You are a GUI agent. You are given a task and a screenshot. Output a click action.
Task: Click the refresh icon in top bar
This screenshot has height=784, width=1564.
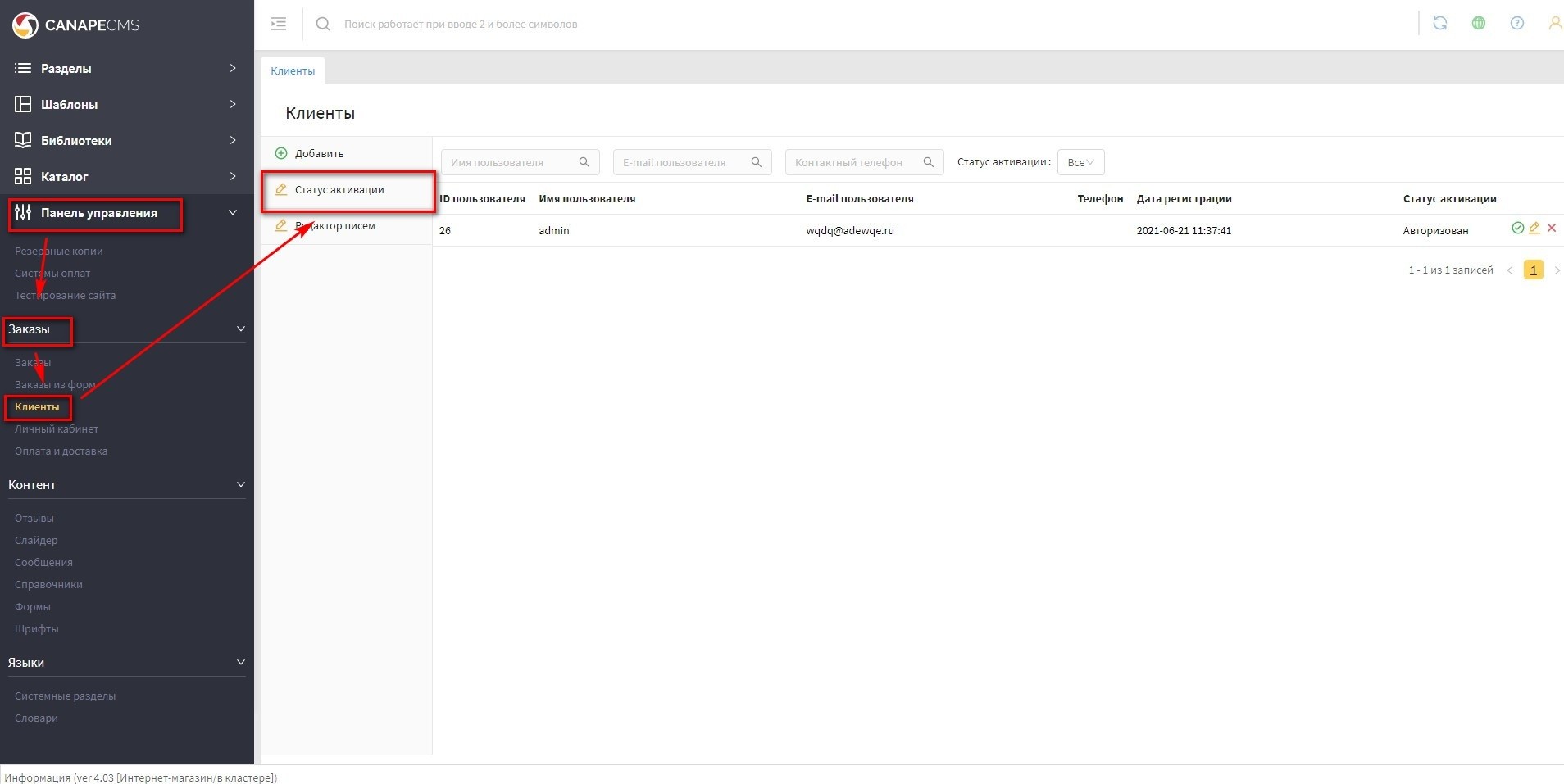[1439, 24]
